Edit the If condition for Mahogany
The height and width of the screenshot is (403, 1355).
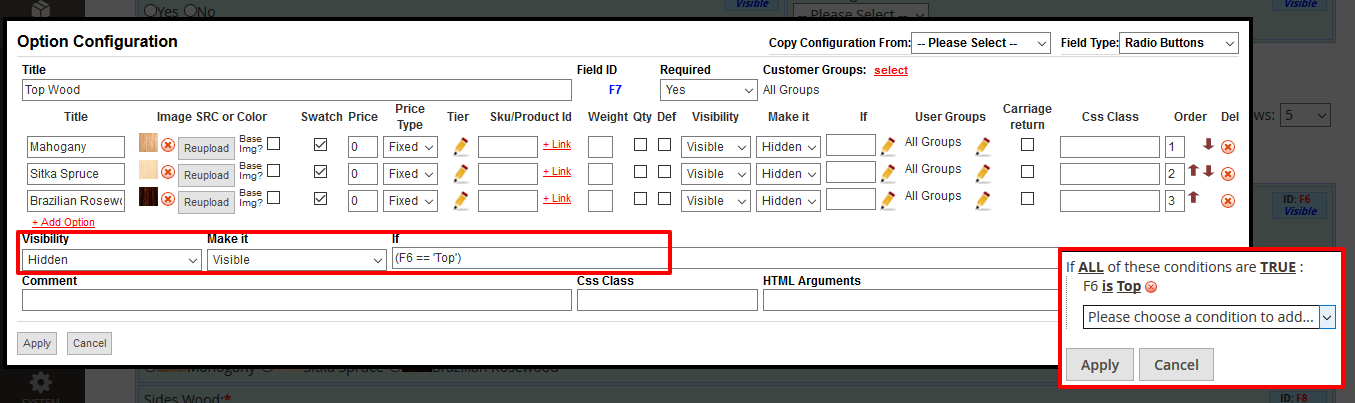(888, 147)
